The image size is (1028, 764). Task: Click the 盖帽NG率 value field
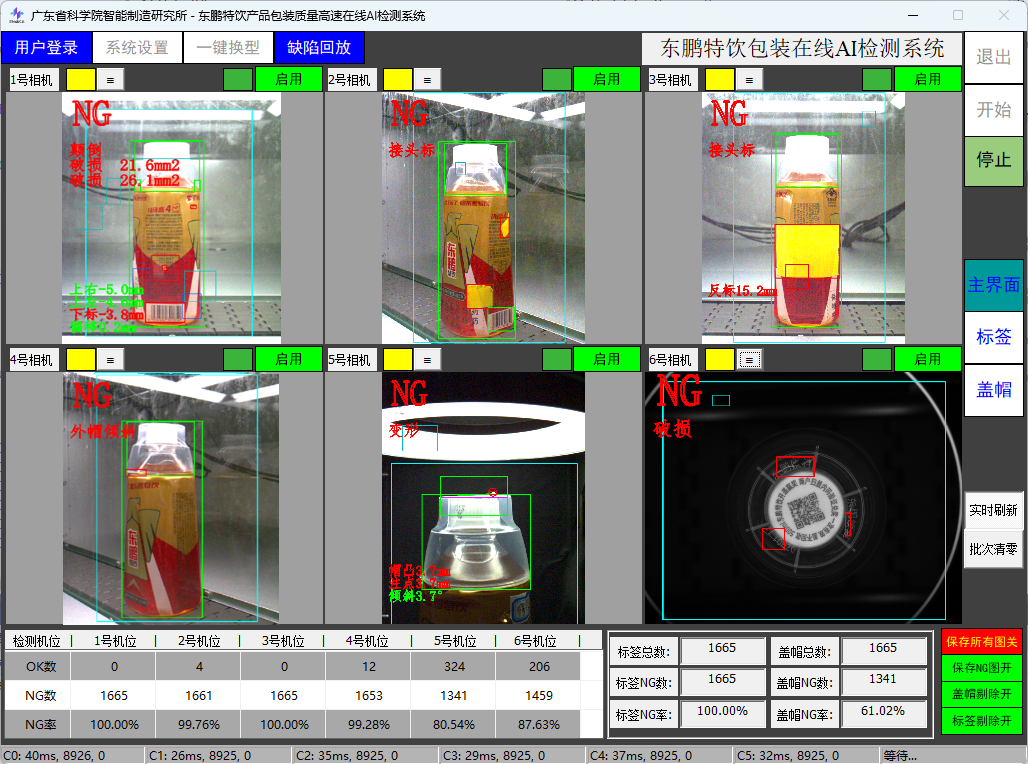click(883, 714)
